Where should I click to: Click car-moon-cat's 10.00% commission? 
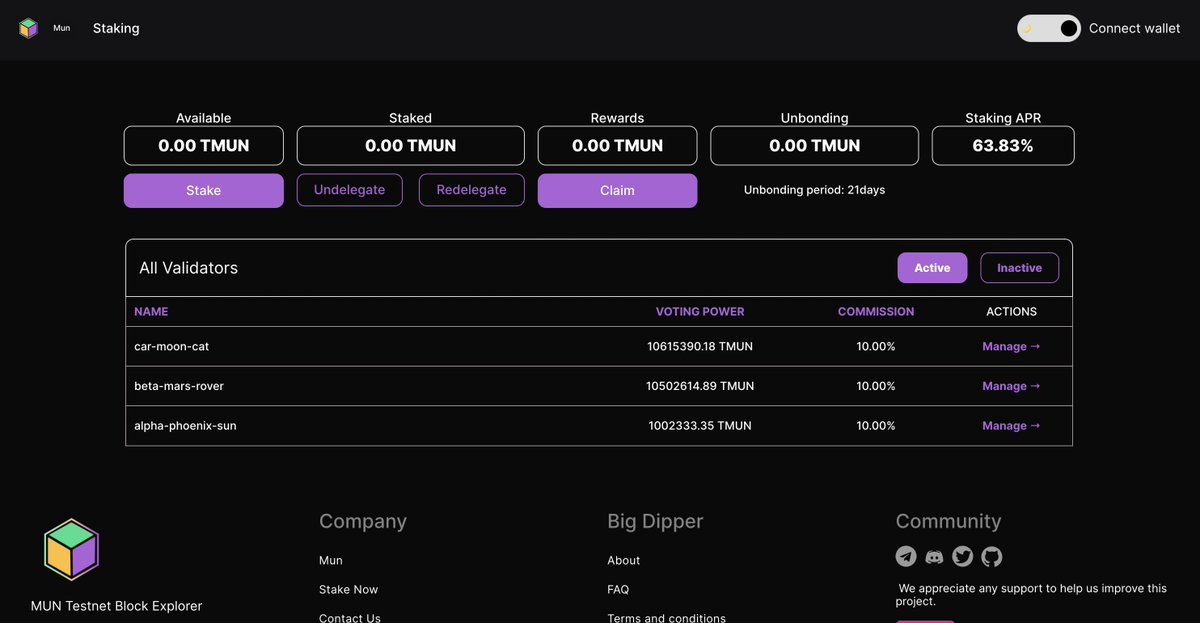pos(876,346)
